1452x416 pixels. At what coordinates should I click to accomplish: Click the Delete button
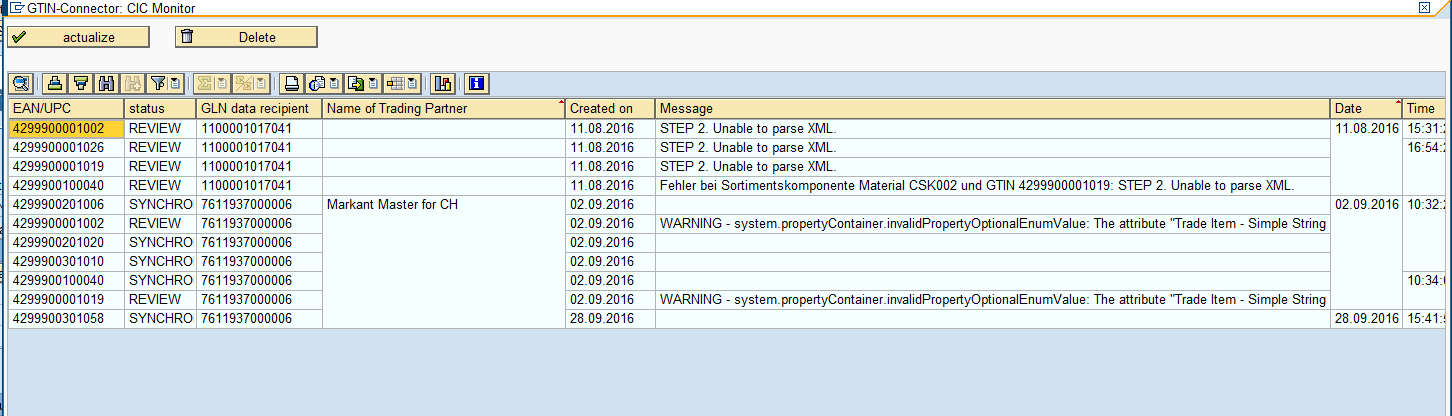(x=246, y=37)
